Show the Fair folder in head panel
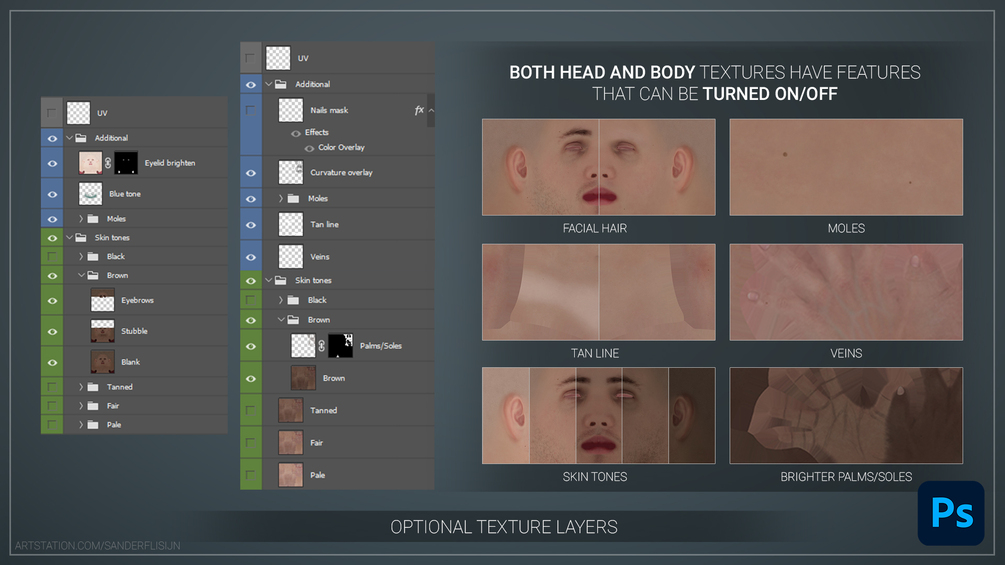The width and height of the screenshot is (1005, 565). [52, 405]
